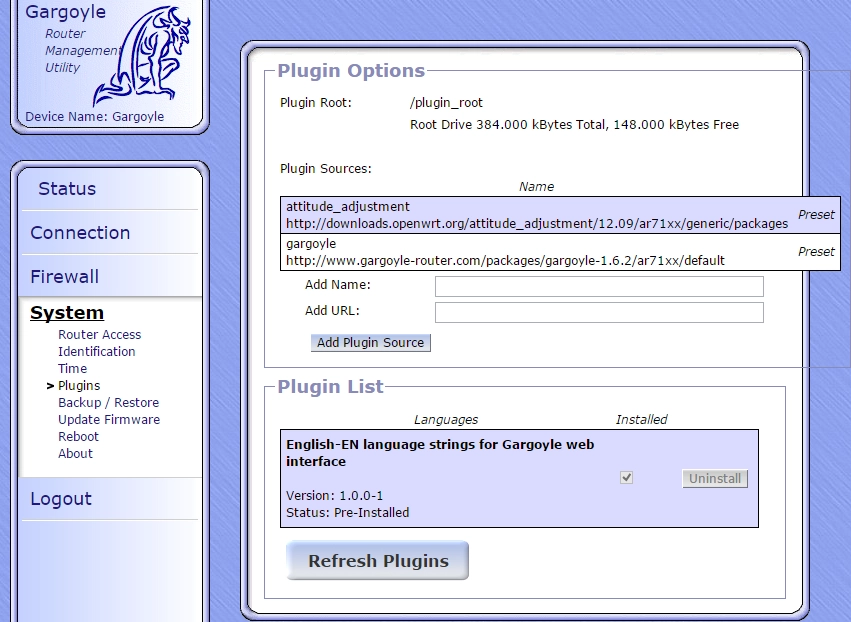Go to the Reboot page

pyautogui.click(x=78, y=436)
